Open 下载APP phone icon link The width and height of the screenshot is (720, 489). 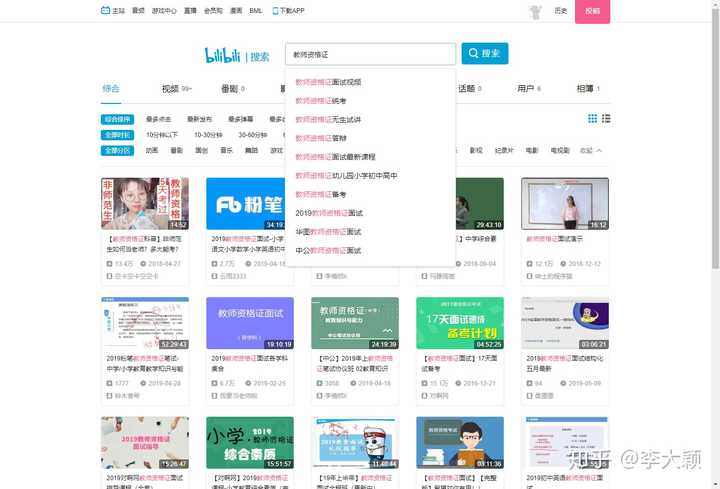(x=288, y=10)
